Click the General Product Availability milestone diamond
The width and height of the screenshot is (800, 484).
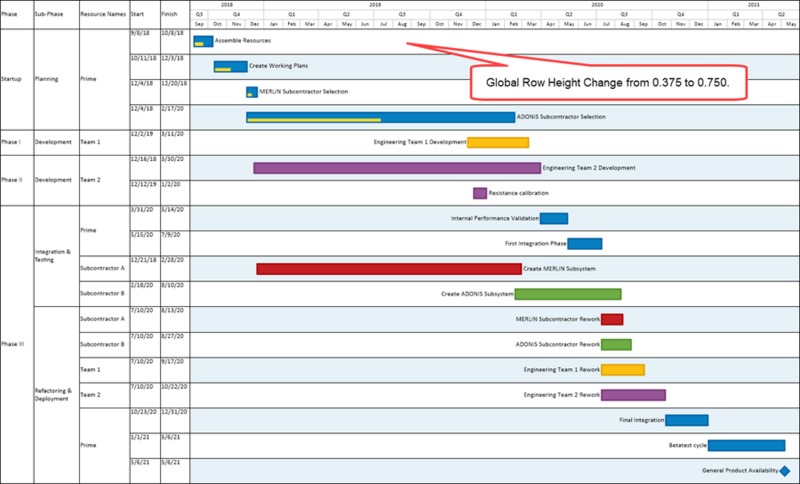(x=785, y=471)
